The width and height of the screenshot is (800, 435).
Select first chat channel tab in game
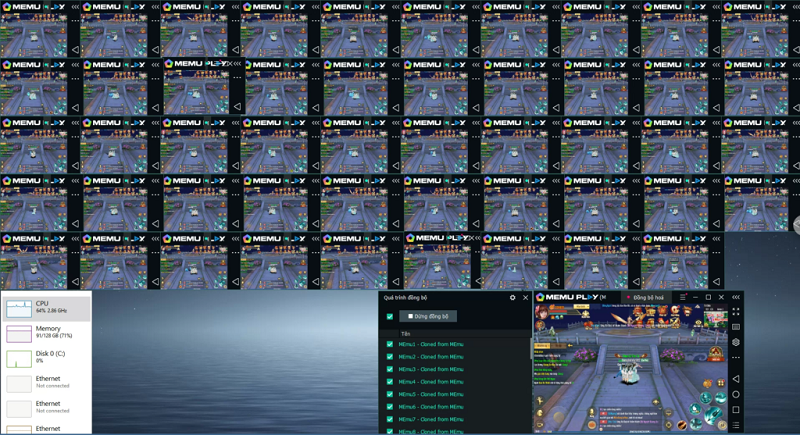(542, 346)
